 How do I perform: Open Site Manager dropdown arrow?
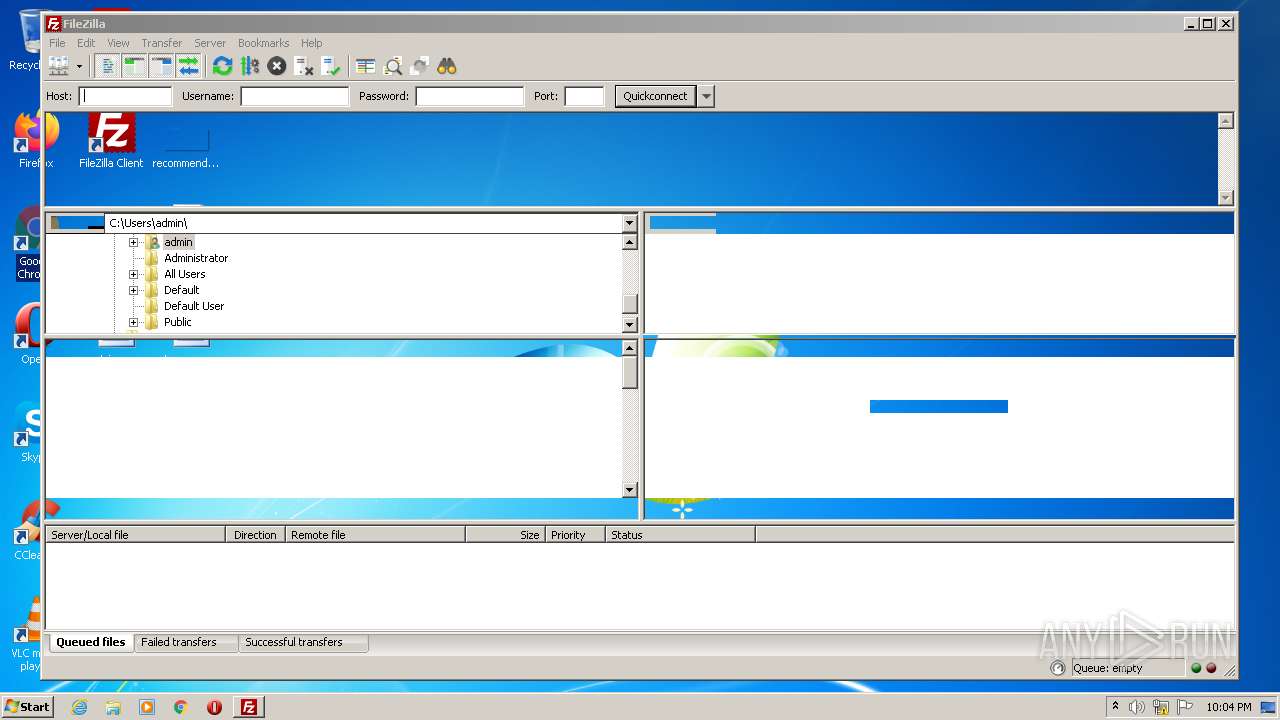point(79,66)
